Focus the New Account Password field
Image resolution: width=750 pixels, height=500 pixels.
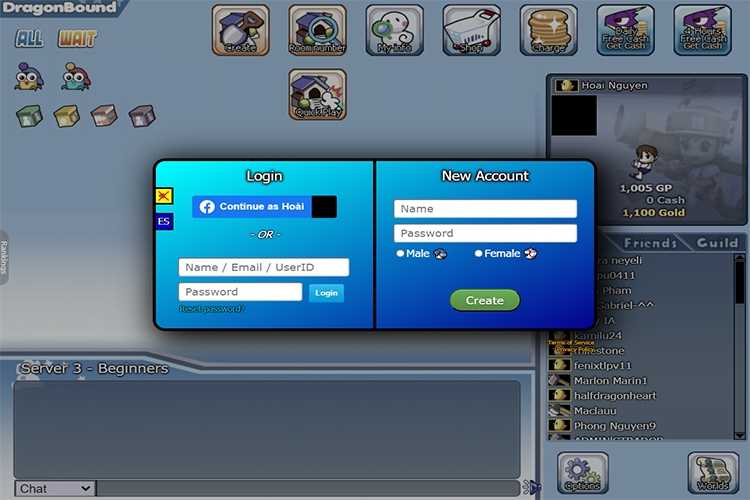485,233
